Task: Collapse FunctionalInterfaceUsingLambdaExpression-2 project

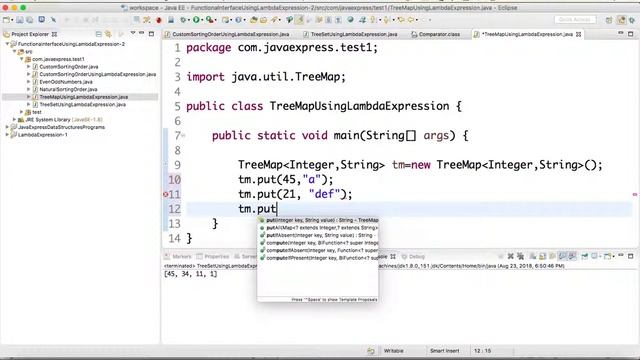Action: click(7, 44)
